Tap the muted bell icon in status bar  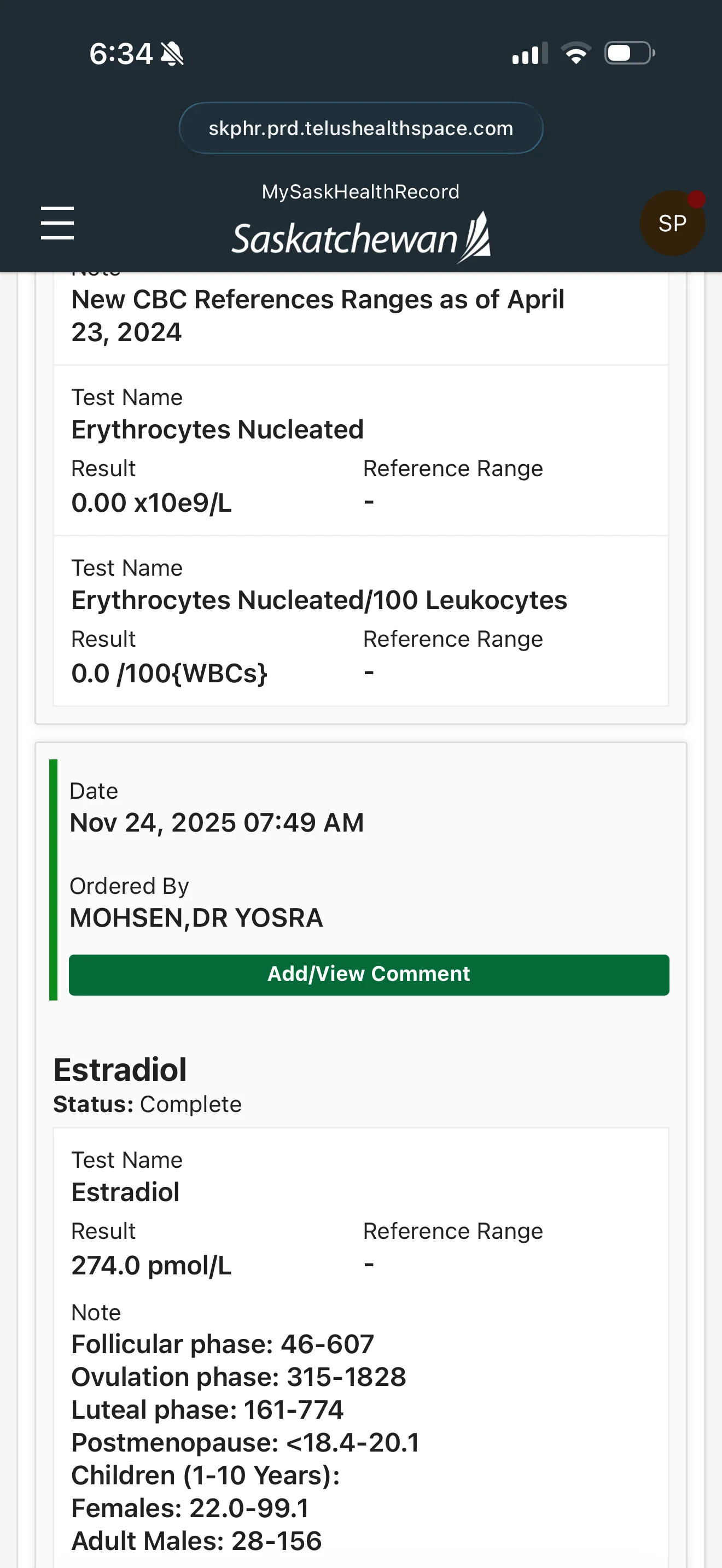point(172,54)
